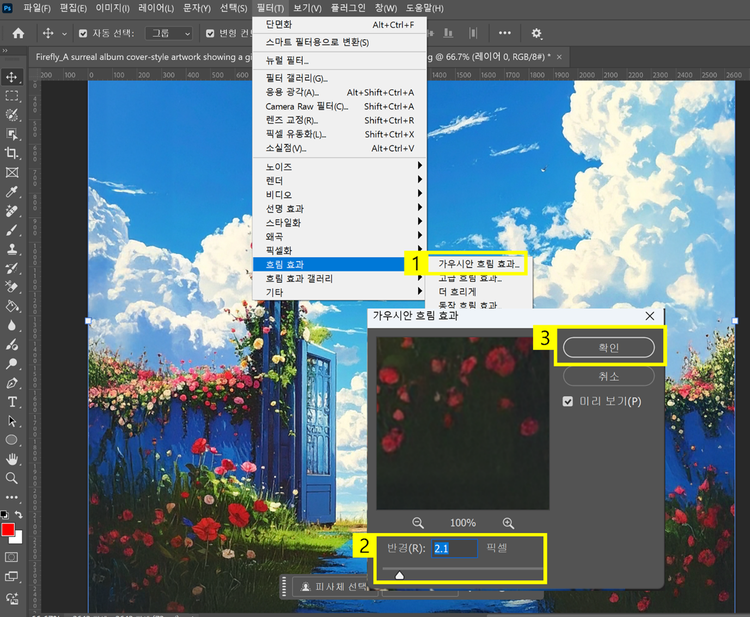The height and width of the screenshot is (617, 750).
Task: Select the Path Selection tool
Action: (11, 421)
